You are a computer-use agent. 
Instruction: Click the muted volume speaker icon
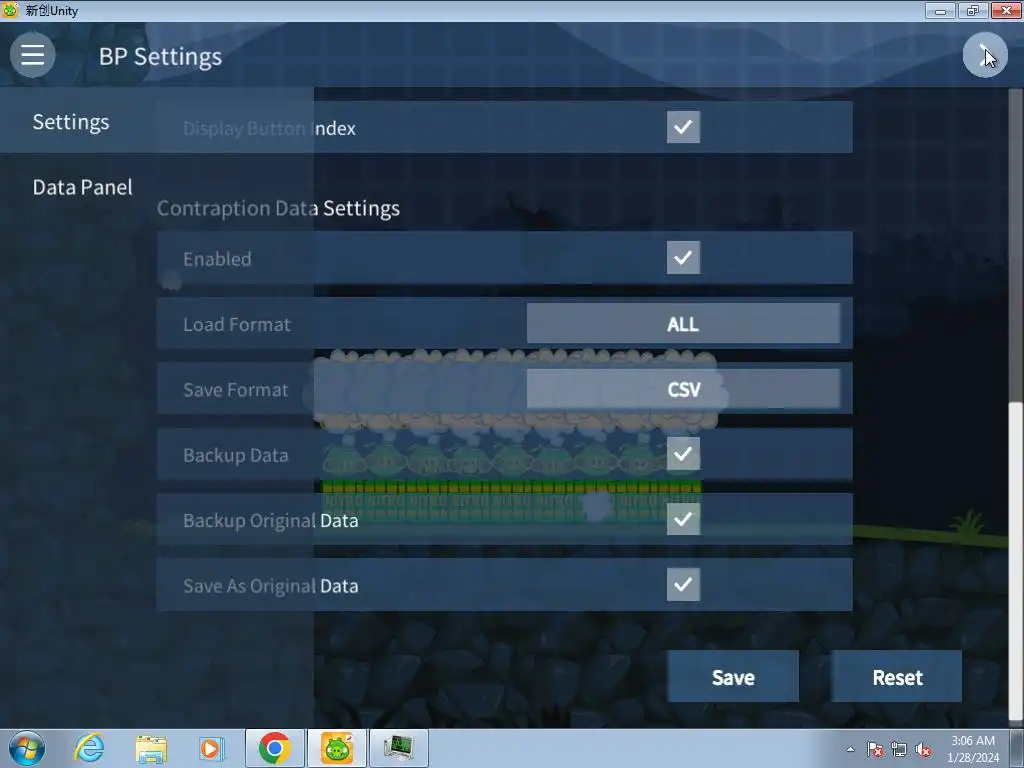[923, 749]
